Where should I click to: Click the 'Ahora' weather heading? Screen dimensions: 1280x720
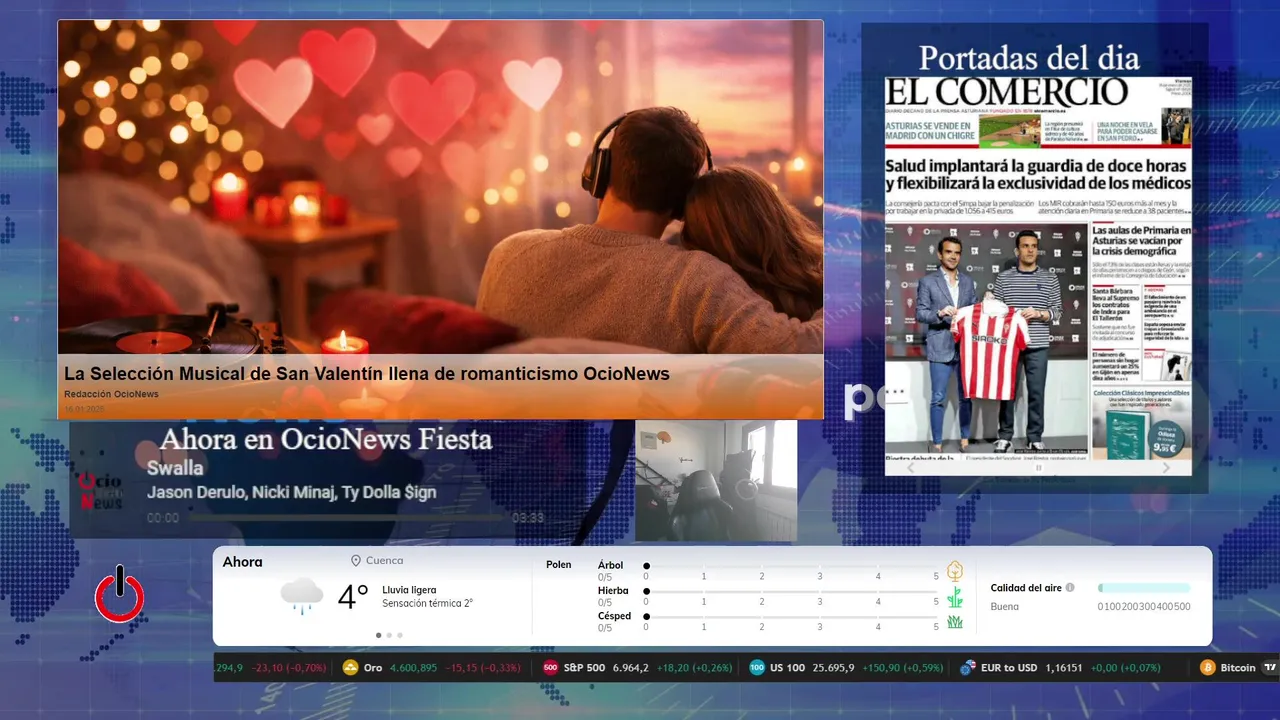(x=243, y=562)
